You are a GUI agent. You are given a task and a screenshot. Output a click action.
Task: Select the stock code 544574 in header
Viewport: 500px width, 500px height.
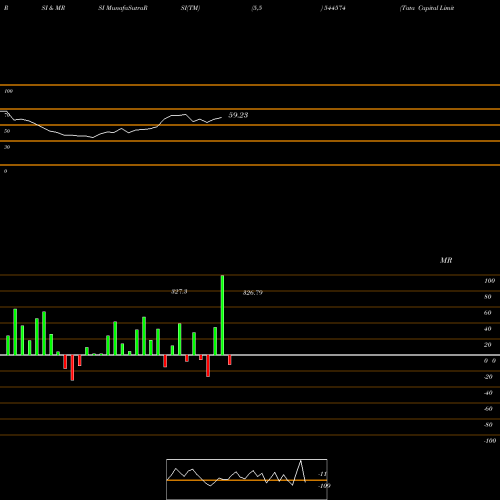(334, 8)
